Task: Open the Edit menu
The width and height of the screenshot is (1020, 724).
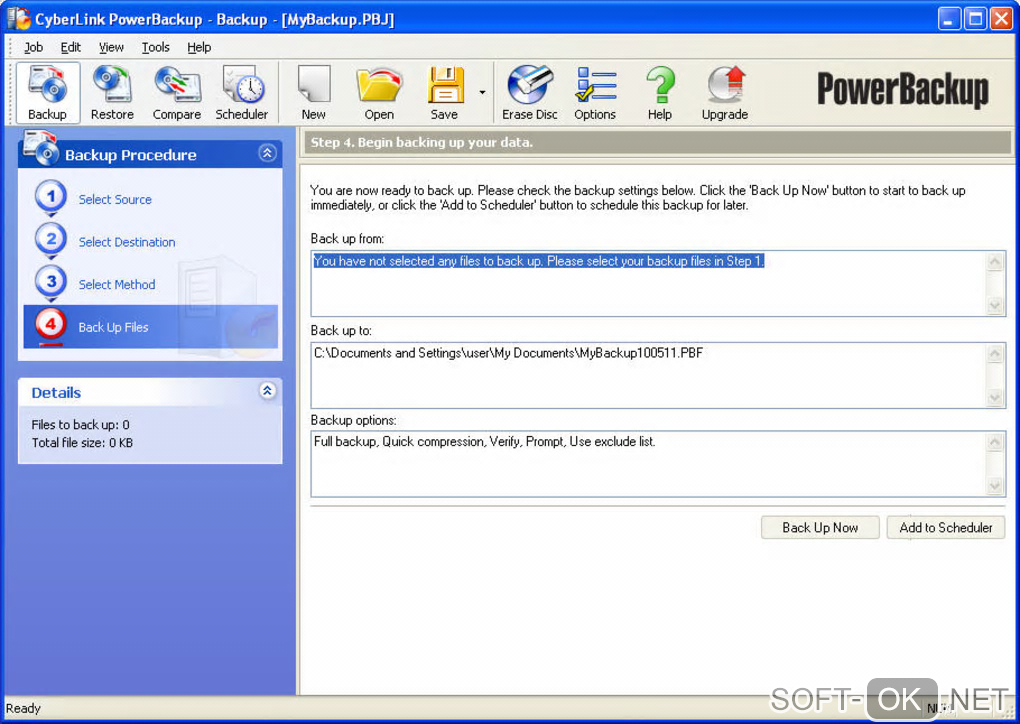Action: (70, 47)
